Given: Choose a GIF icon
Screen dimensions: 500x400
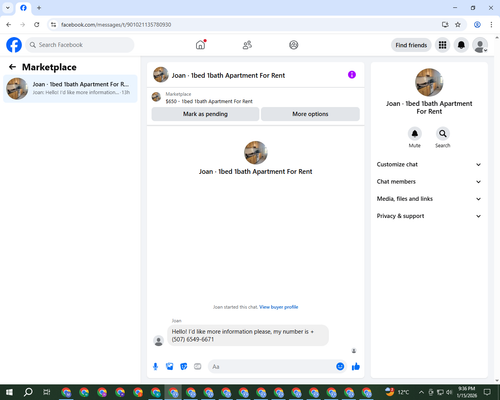Looking at the screenshot, I should point(198,367).
